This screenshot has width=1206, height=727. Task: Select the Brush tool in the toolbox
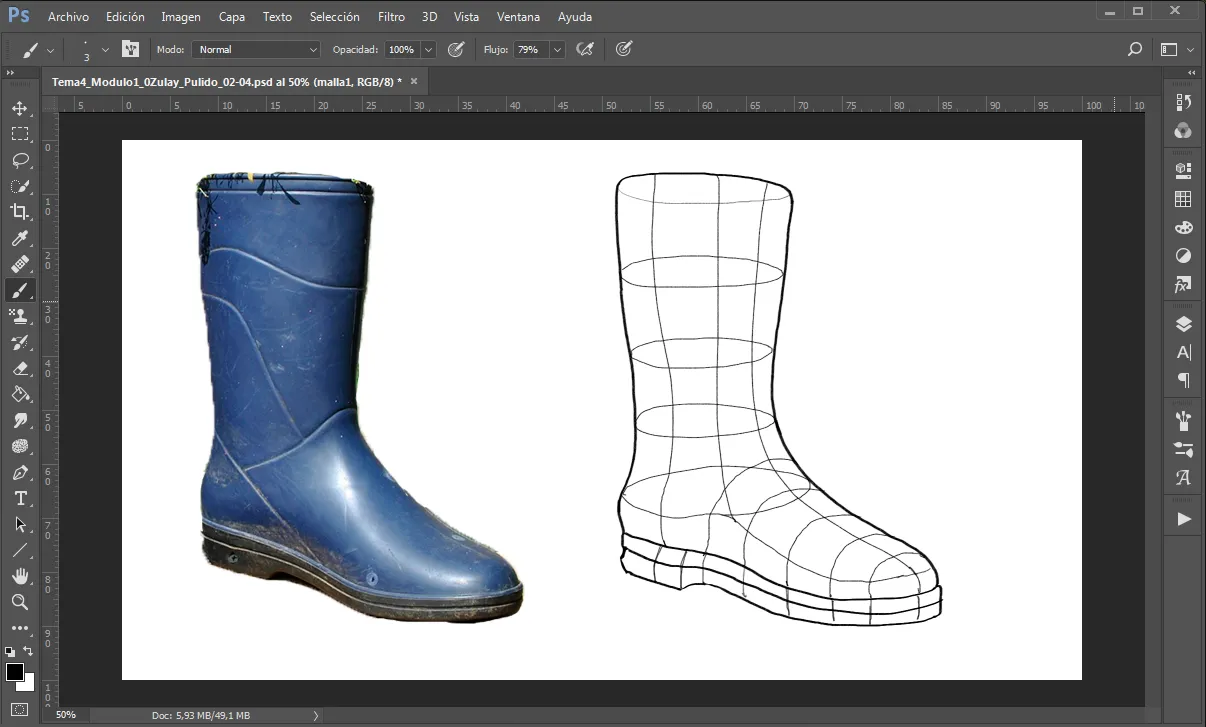click(x=20, y=290)
